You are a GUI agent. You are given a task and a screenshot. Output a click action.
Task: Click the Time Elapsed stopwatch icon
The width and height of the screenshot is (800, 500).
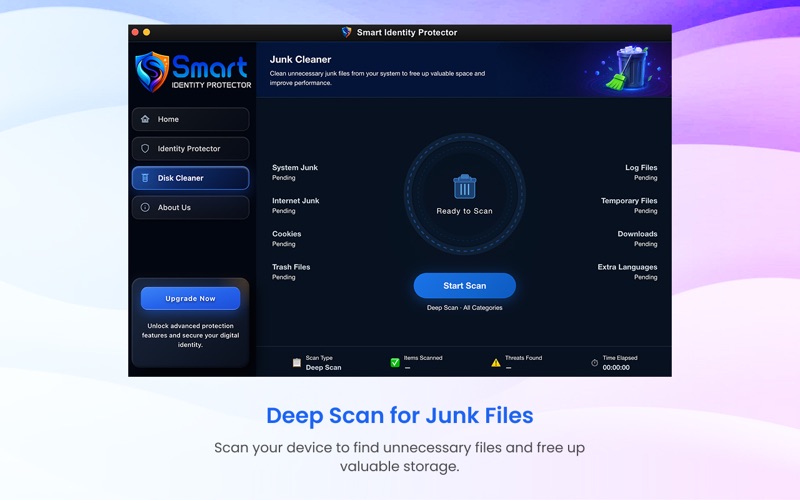click(594, 363)
